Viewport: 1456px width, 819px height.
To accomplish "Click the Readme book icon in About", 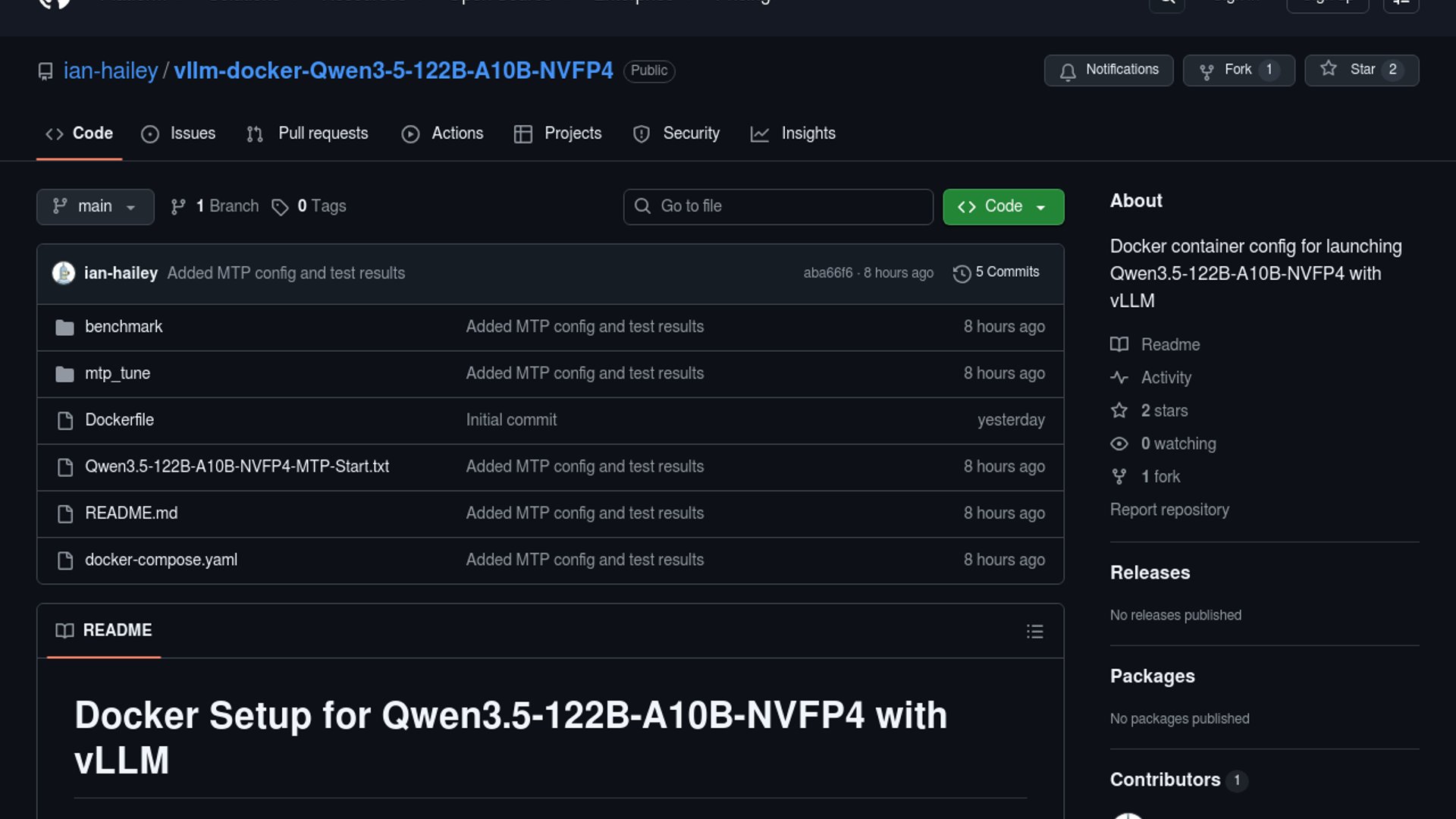I will click(x=1119, y=345).
